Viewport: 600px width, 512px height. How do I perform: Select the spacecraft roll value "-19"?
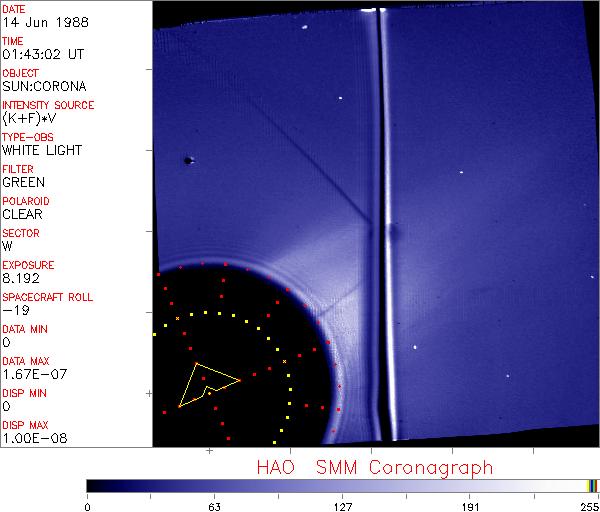pos(13,310)
